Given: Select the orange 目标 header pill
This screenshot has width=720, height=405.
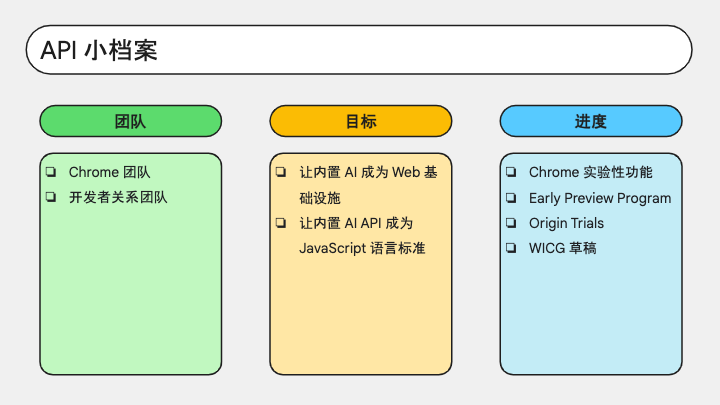Looking at the screenshot, I should [x=361, y=121].
